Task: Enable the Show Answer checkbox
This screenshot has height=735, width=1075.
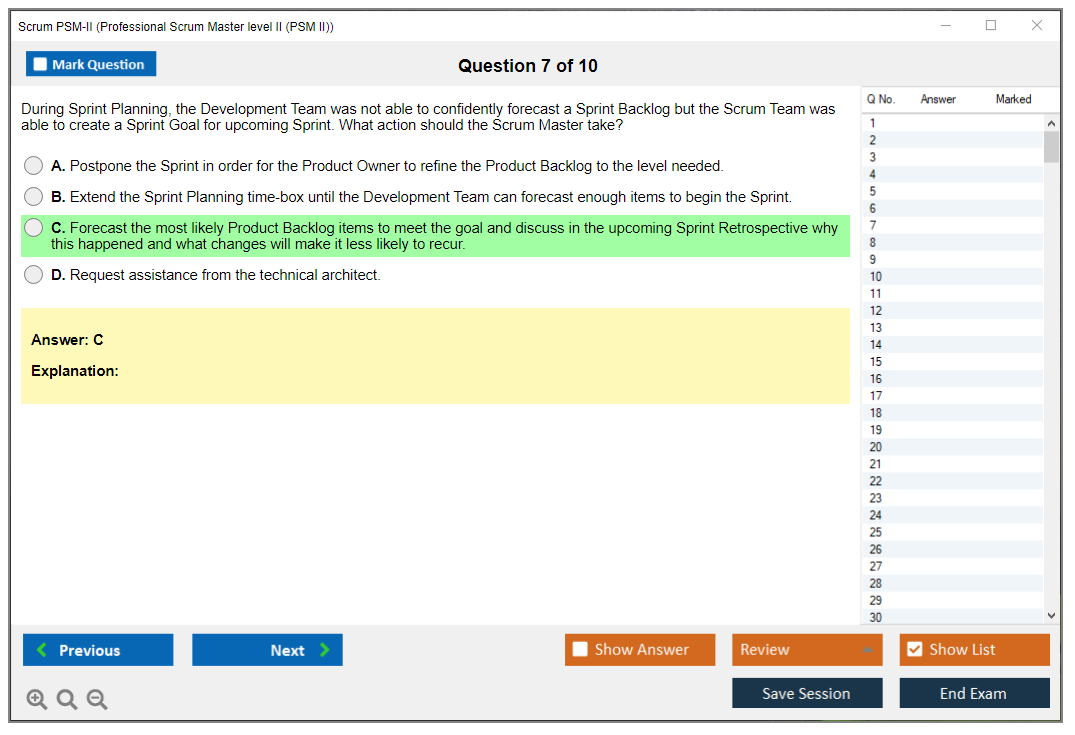Action: pos(581,650)
